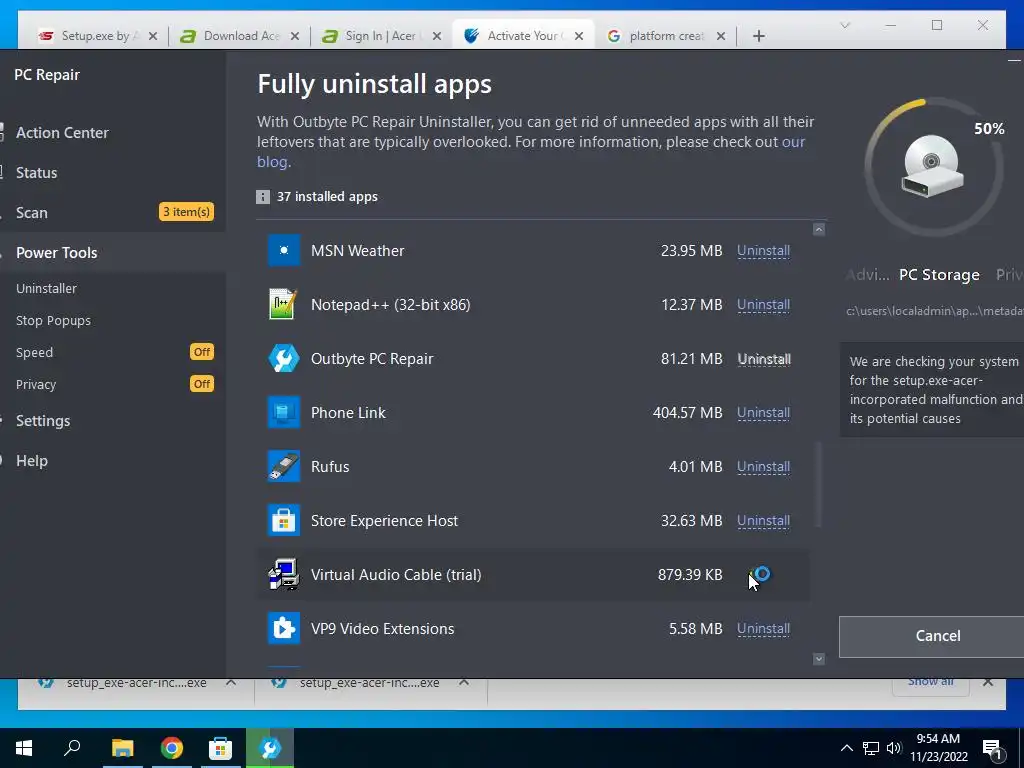
Task: Open taskbar search magnifier
Action: click(72, 748)
